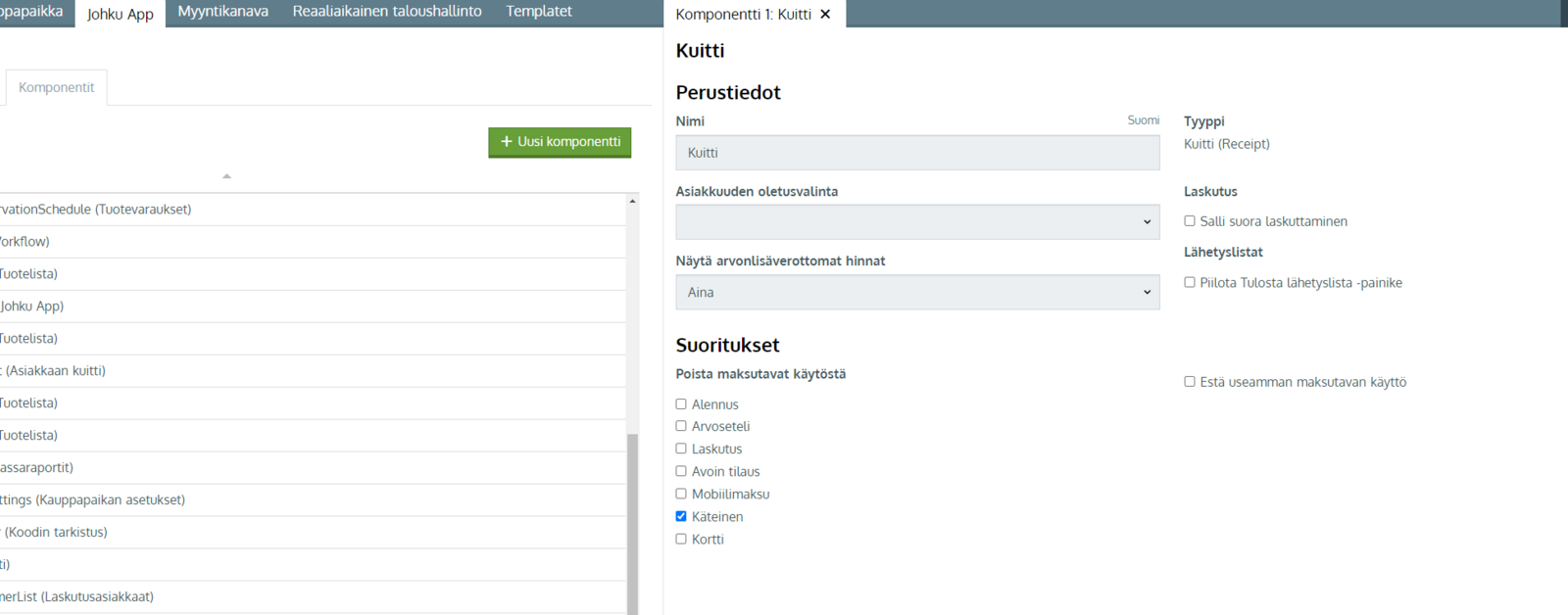The image size is (1568, 615).
Task: Go to the Templatet tab
Action: [x=539, y=12]
